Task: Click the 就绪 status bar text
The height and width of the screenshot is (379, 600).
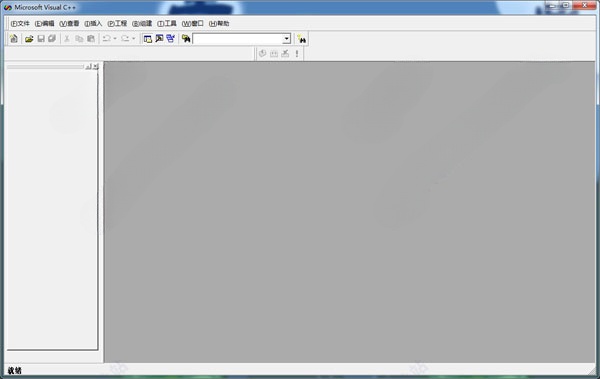Action: pyautogui.click(x=15, y=371)
